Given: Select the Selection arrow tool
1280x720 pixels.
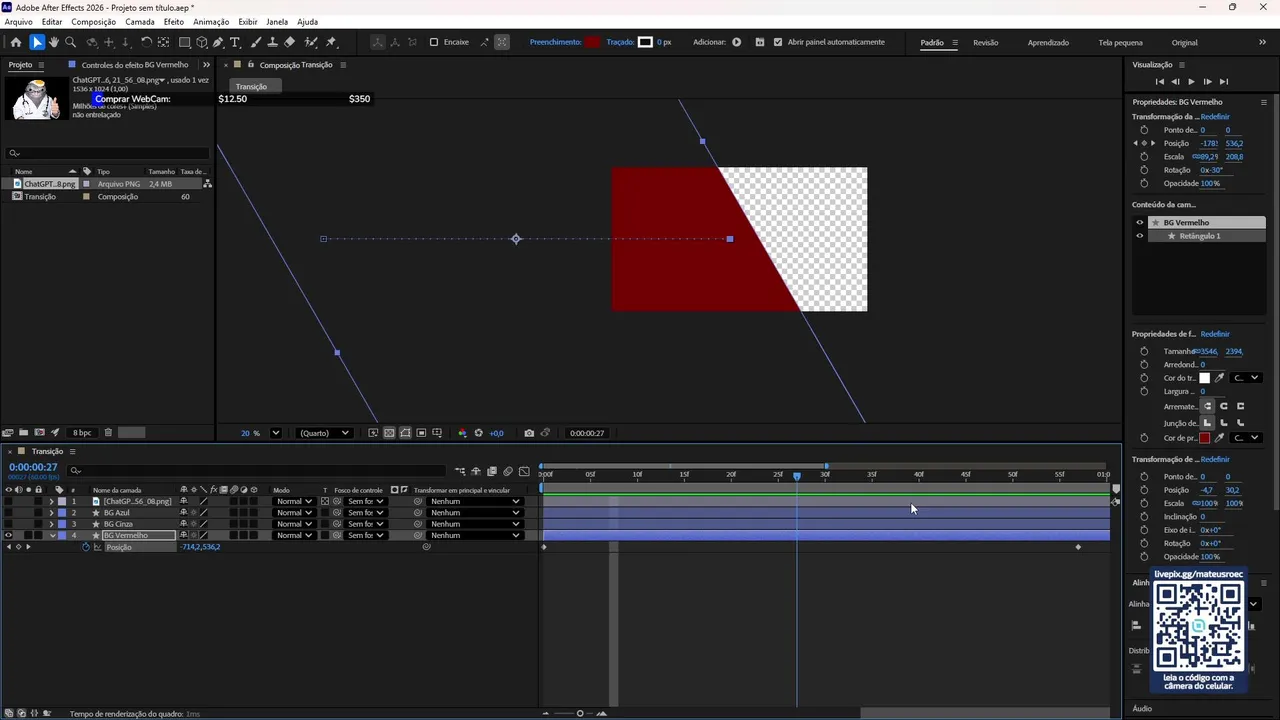Looking at the screenshot, I should (x=37, y=42).
